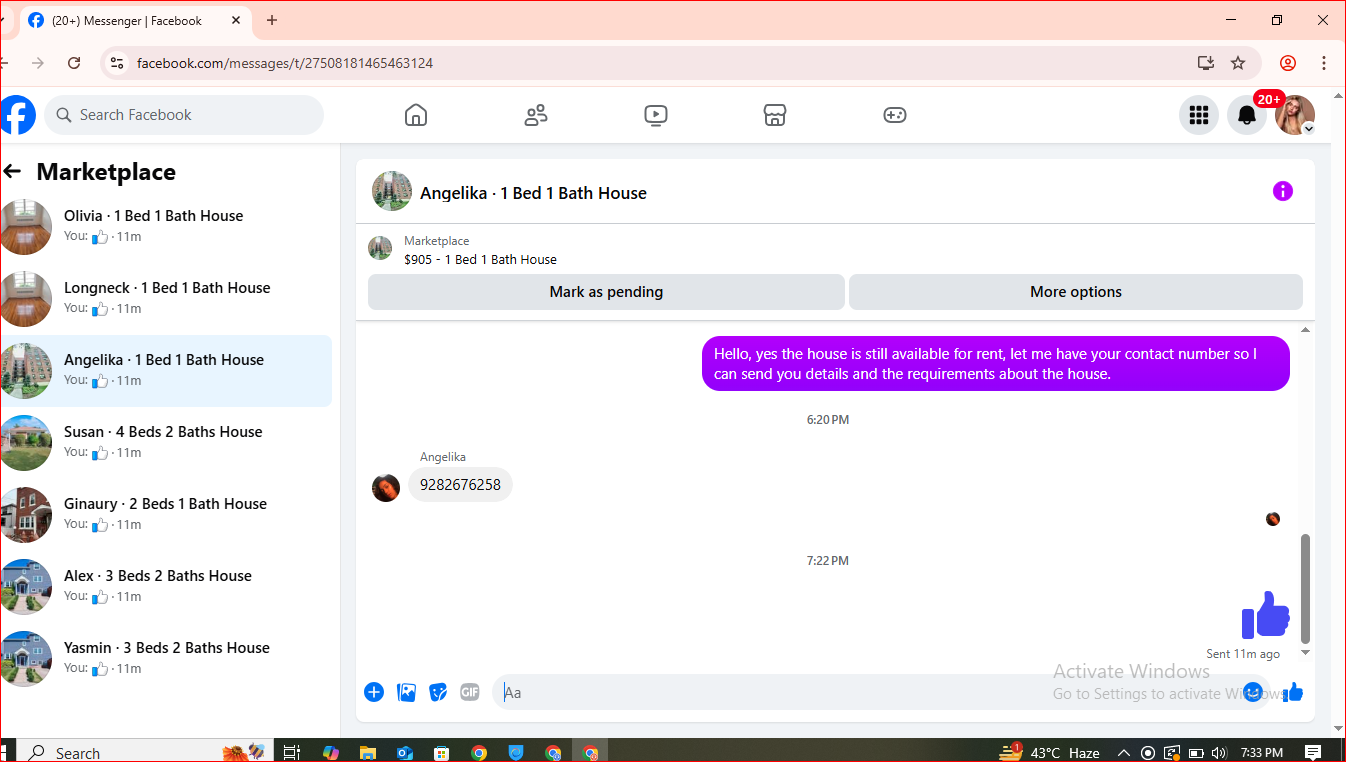Click the large thumbs-up sent message
The width and height of the screenshot is (1346, 762).
click(1266, 614)
